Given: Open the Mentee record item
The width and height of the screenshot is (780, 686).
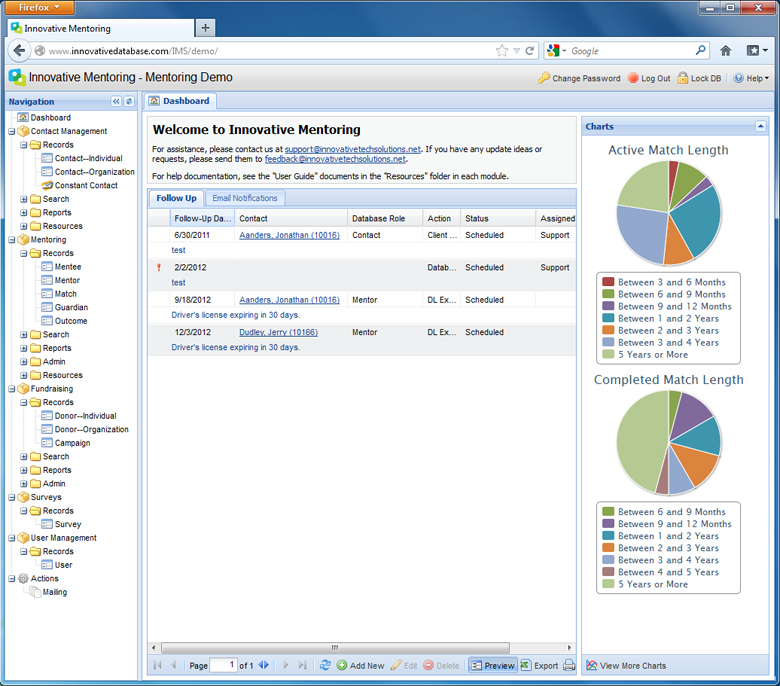Looking at the screenshot, I should [61, 267].
